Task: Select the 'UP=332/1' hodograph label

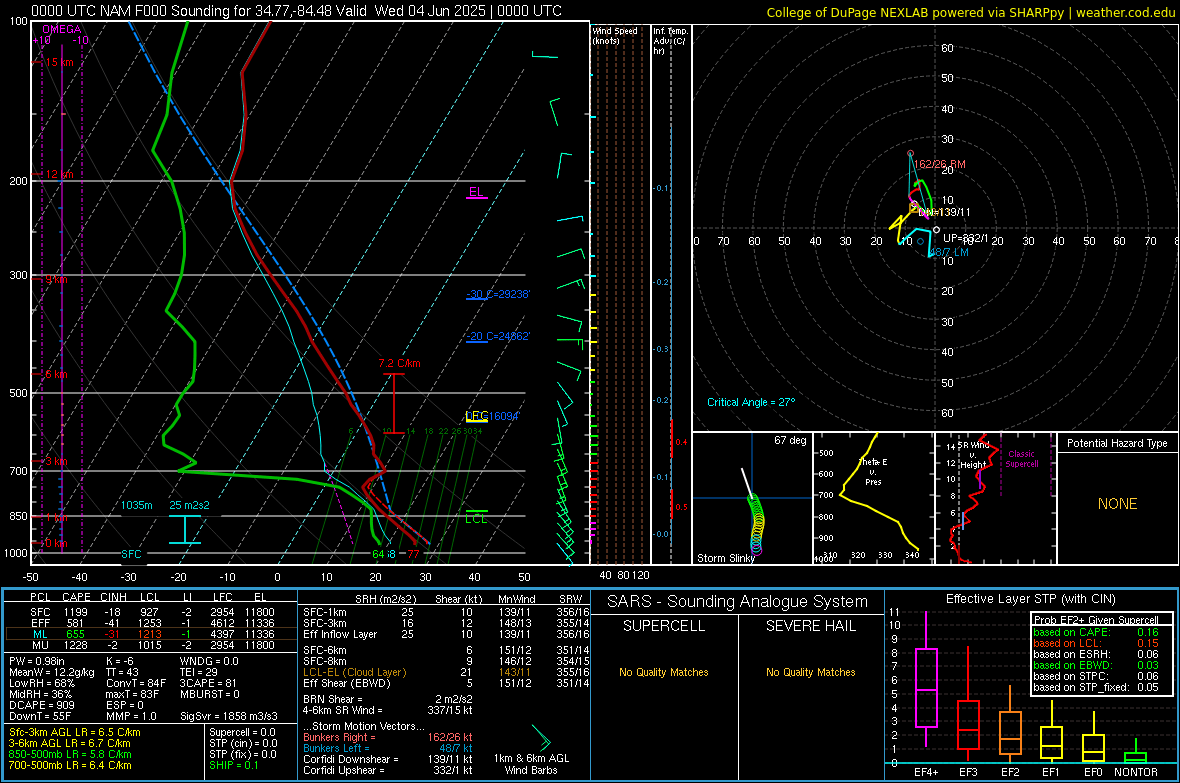Action: pos(966,238)
